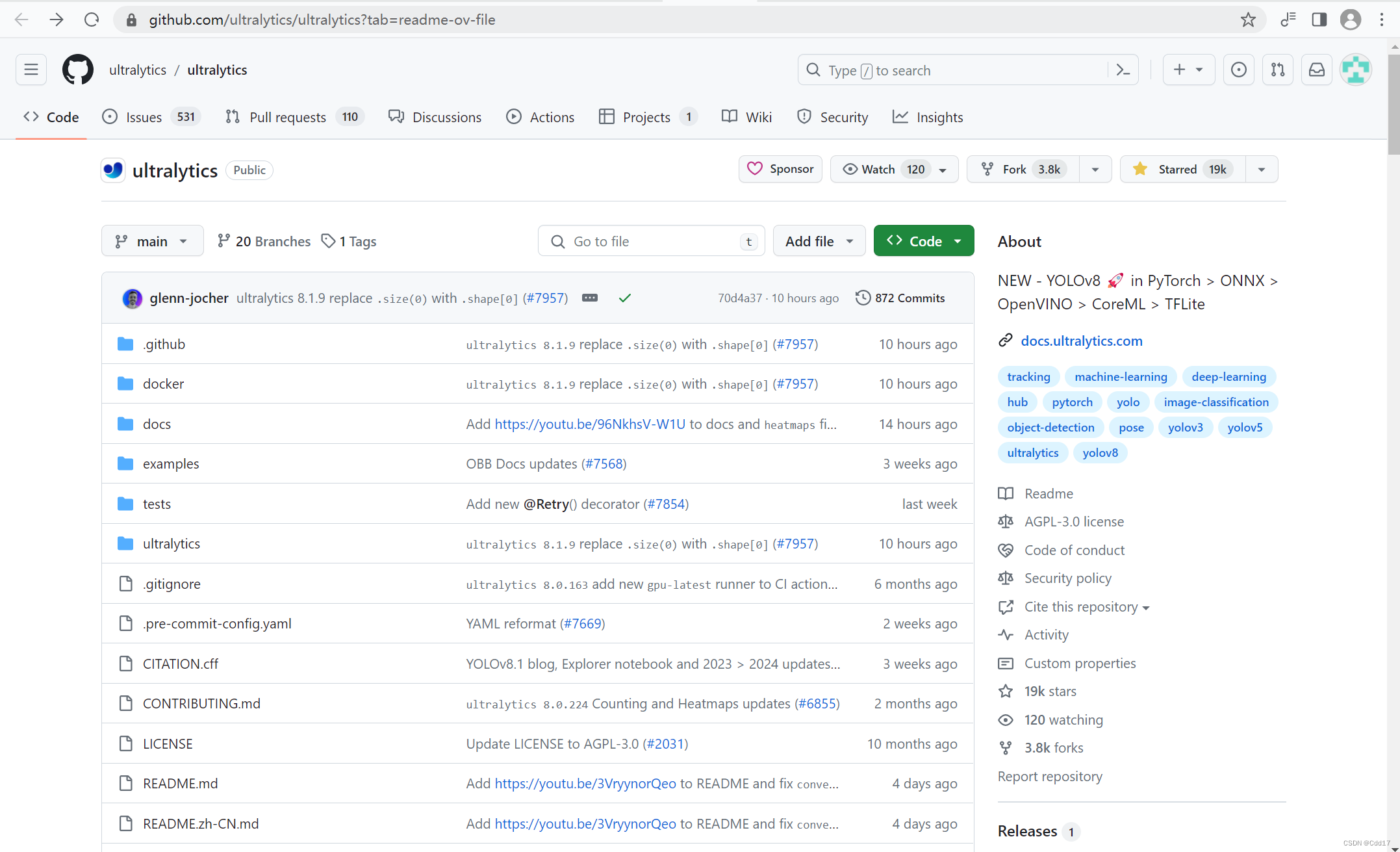Click the header pull requests icon
The image size is (1400, 852).
[1277, 70]
